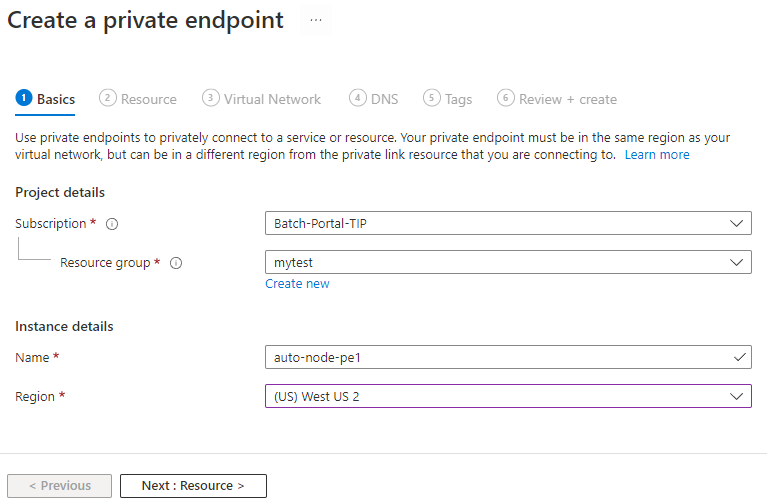Click the Resource group info icon
This screenshot has width=767, height=503.
click(176, 263)
